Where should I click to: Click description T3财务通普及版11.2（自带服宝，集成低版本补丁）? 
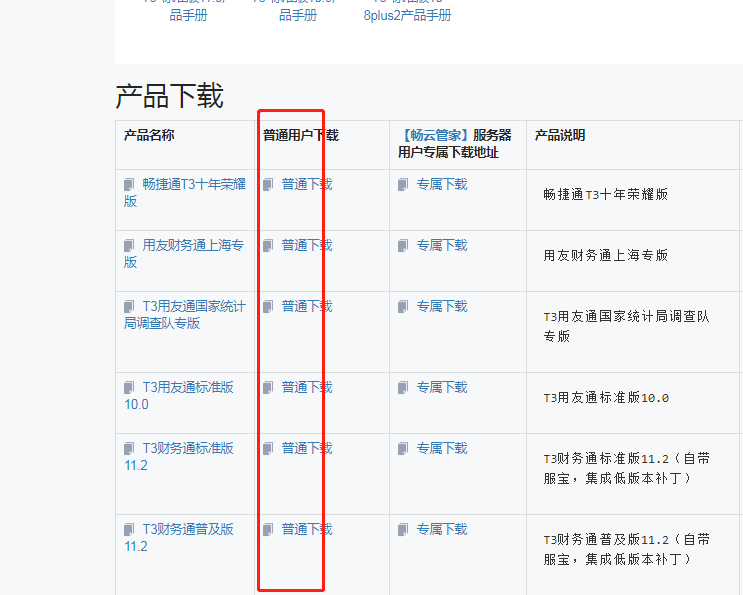pyautogui.click(x=626, y=550)
